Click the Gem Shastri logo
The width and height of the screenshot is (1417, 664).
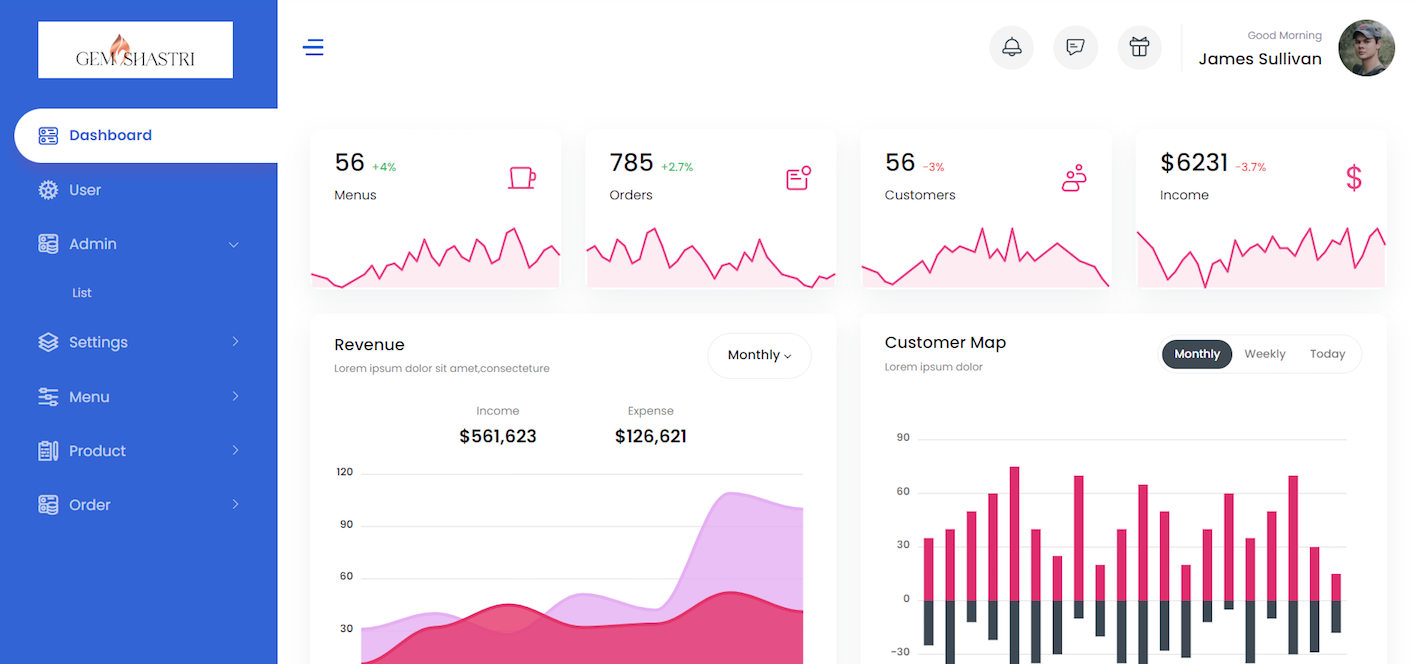[x=135, y=49]
